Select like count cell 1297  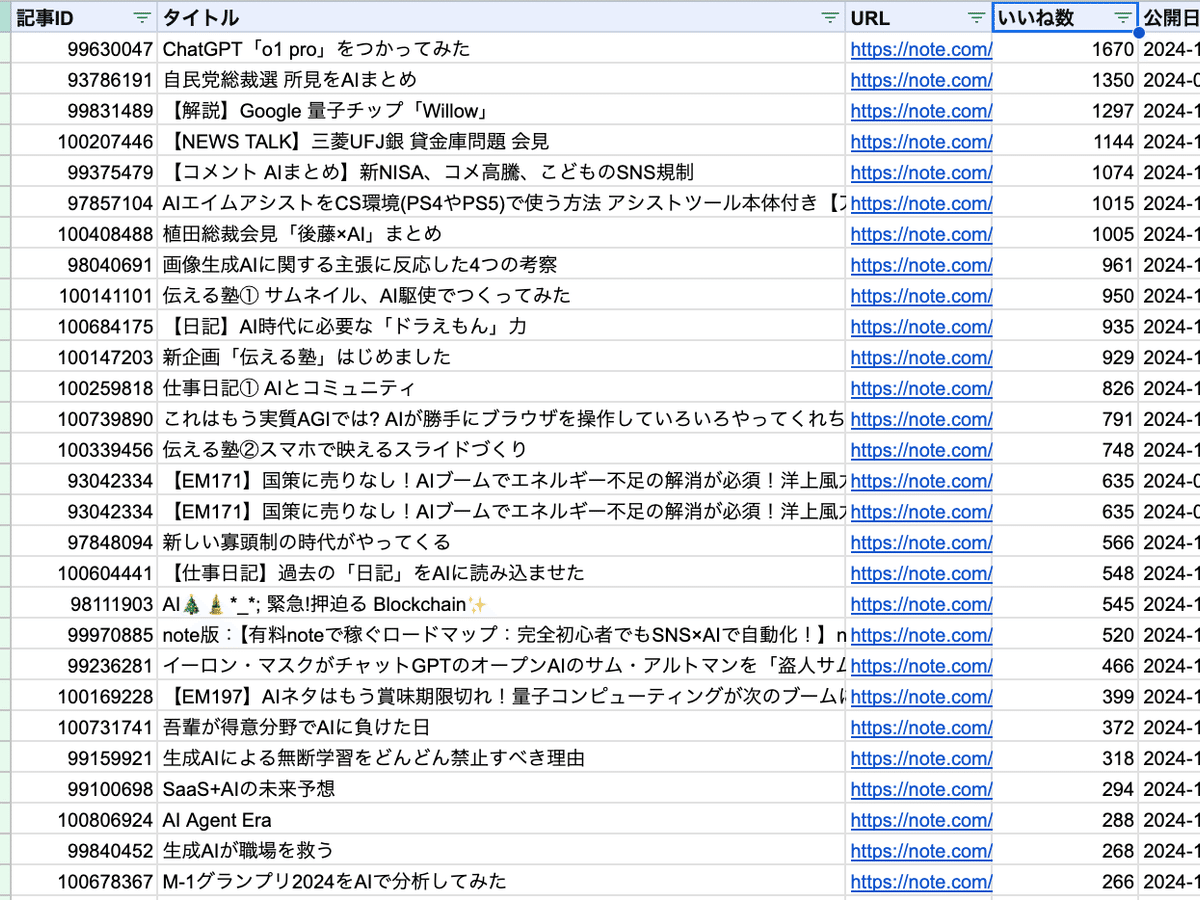point(1065,111)
